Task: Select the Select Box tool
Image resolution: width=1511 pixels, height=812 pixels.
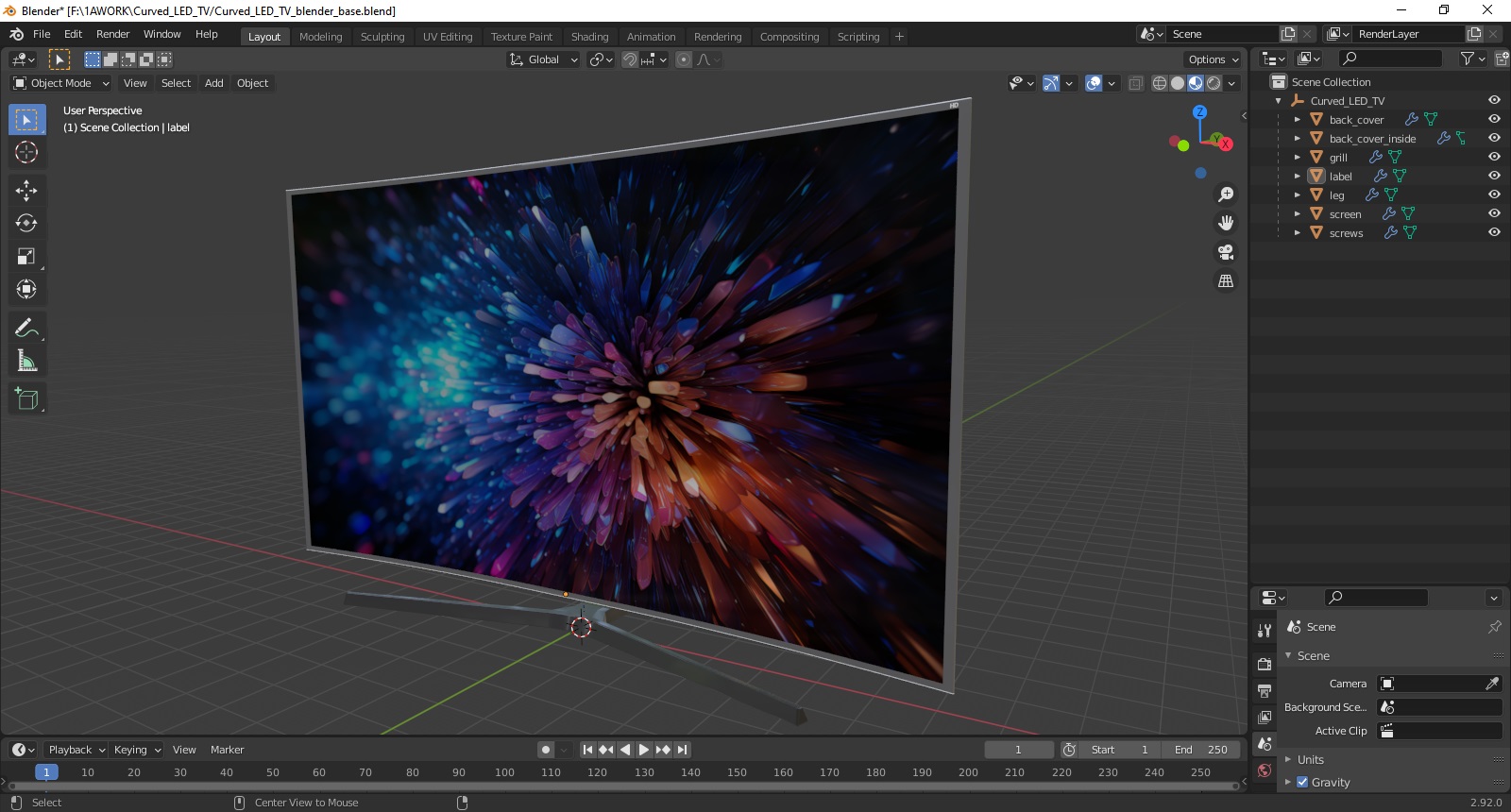Action: coord(26,120)
